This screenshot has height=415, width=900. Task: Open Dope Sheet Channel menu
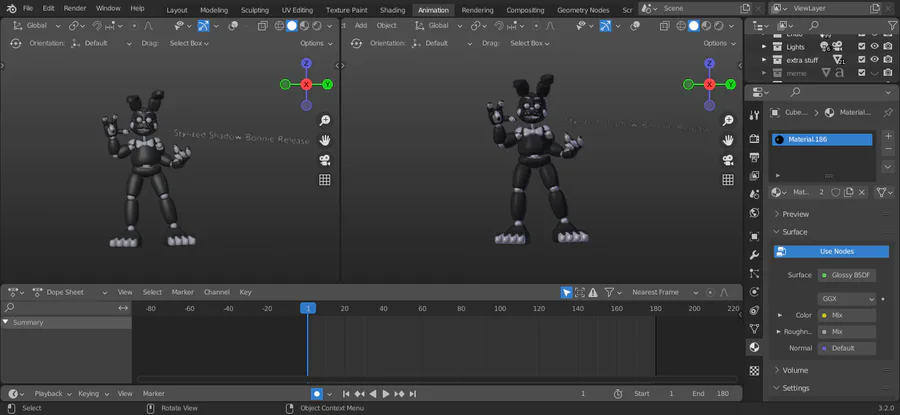tap(217, 292)
